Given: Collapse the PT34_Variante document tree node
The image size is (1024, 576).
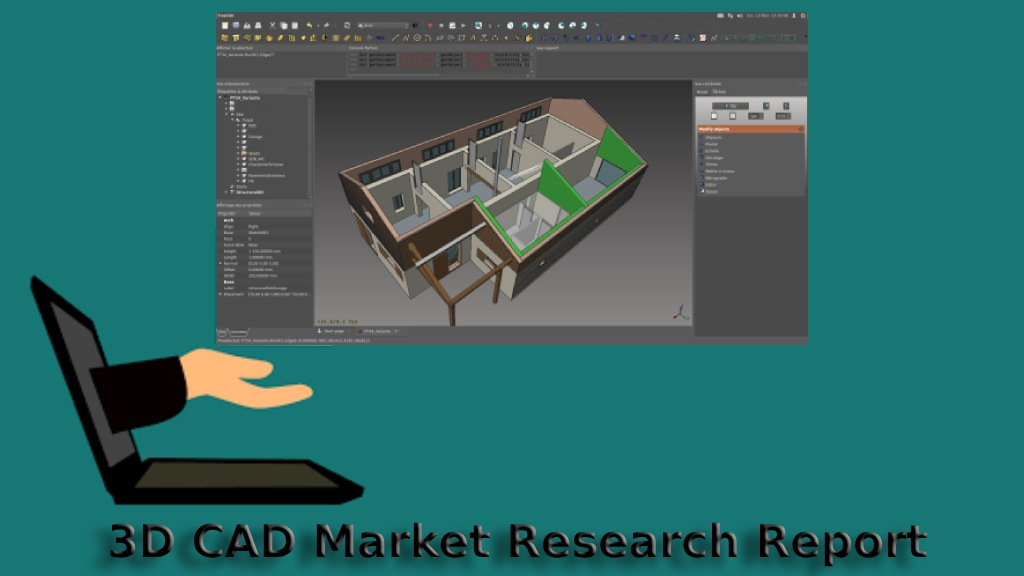Looking at the screenshot, I should pyautogui.click(x=221, y=98).
